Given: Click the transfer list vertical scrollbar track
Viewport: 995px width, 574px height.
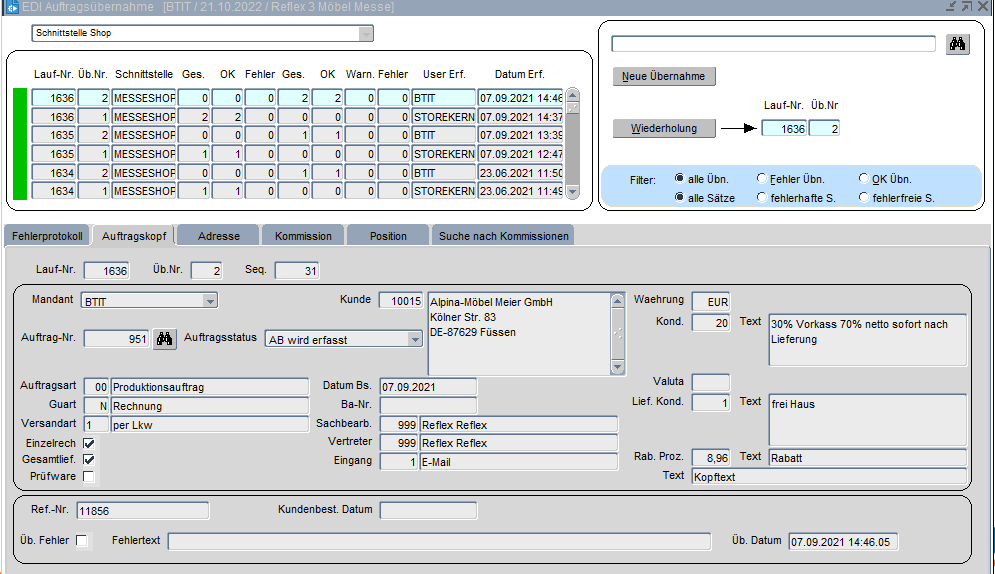Looking at the screenshot, I should pyautogui.click(x=573, y=150).
